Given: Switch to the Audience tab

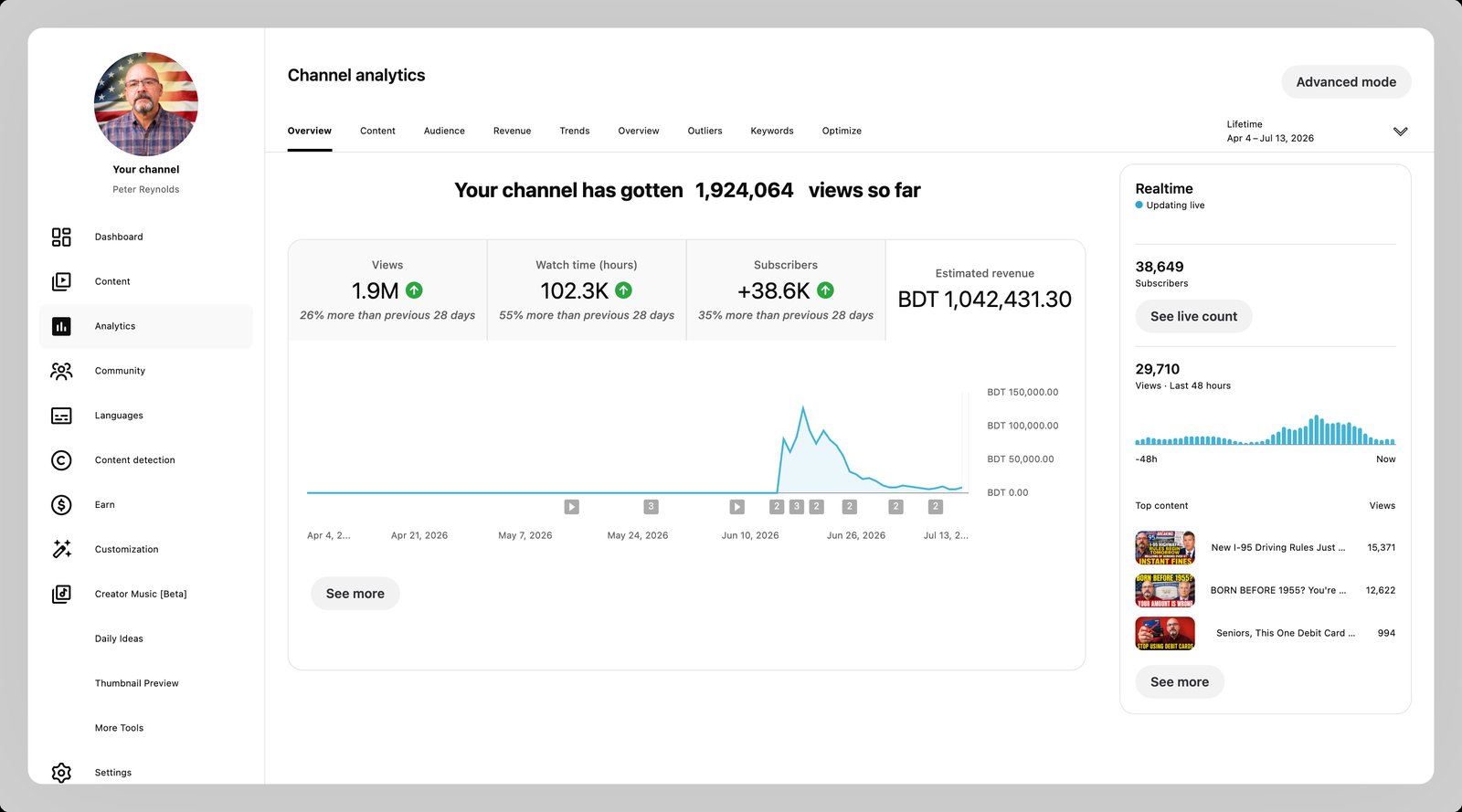Looking at the screenshot, I should click(x=444, y=131).
